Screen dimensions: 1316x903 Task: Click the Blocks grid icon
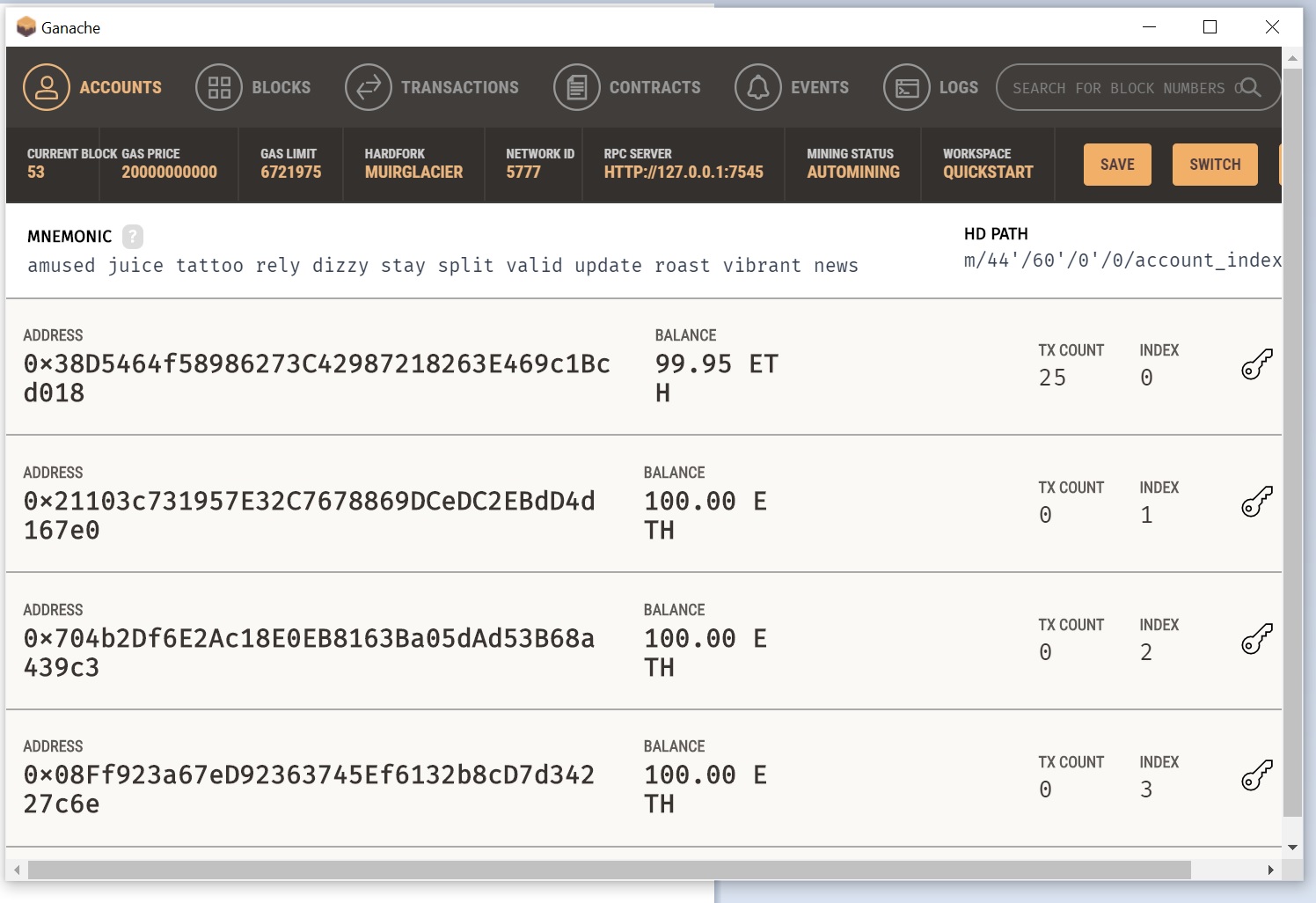(219, 87)
